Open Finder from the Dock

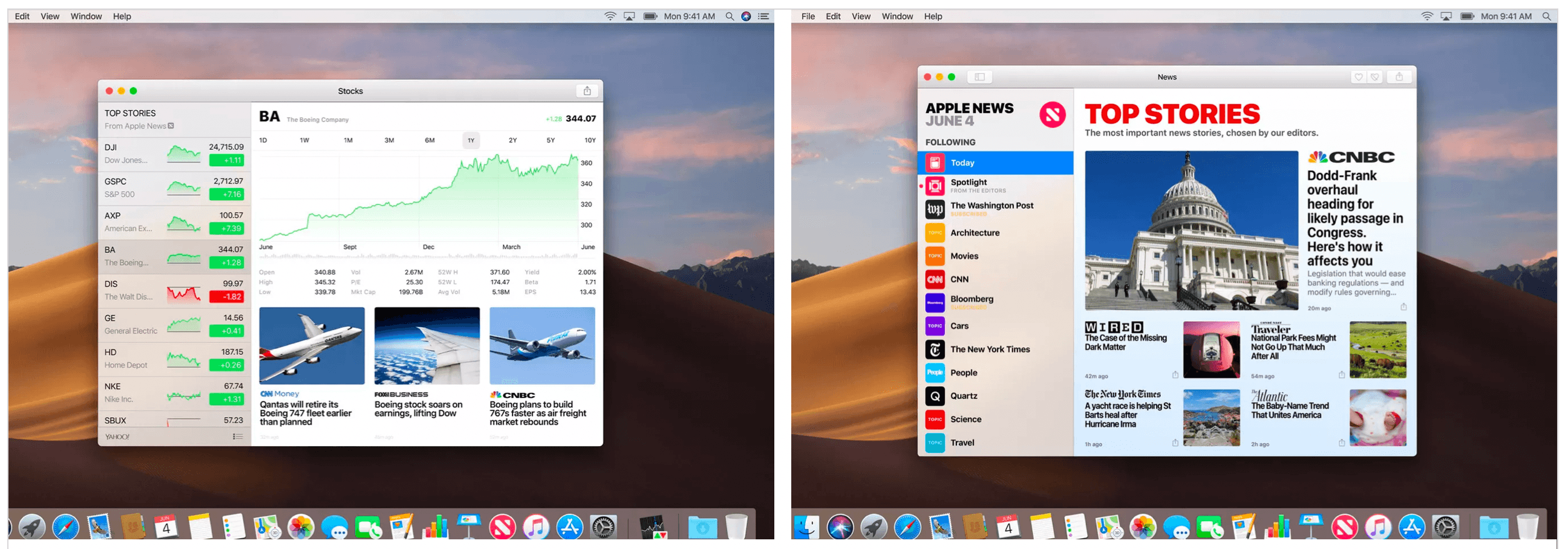pos(806,527)
